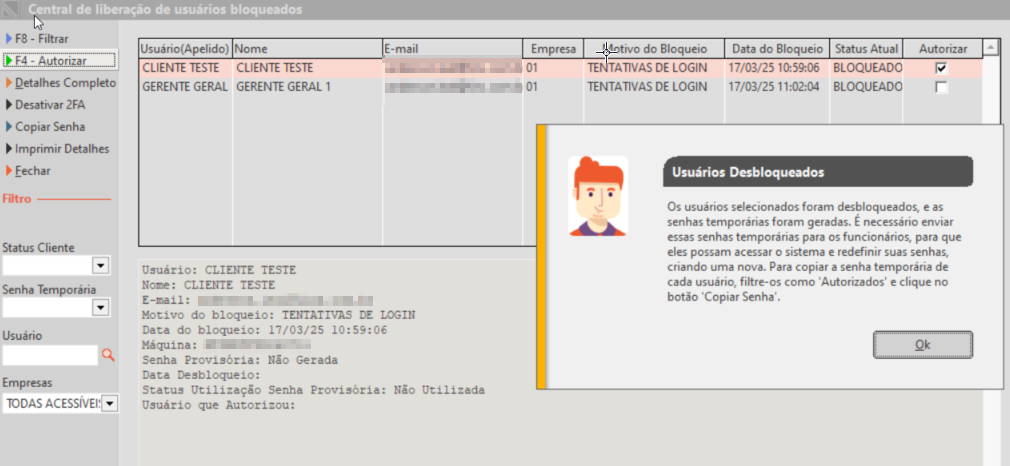Click the 17/03/25 10:59:06 date cell
This screenshot has width=1010, height=466.
[x=777, y=68]
